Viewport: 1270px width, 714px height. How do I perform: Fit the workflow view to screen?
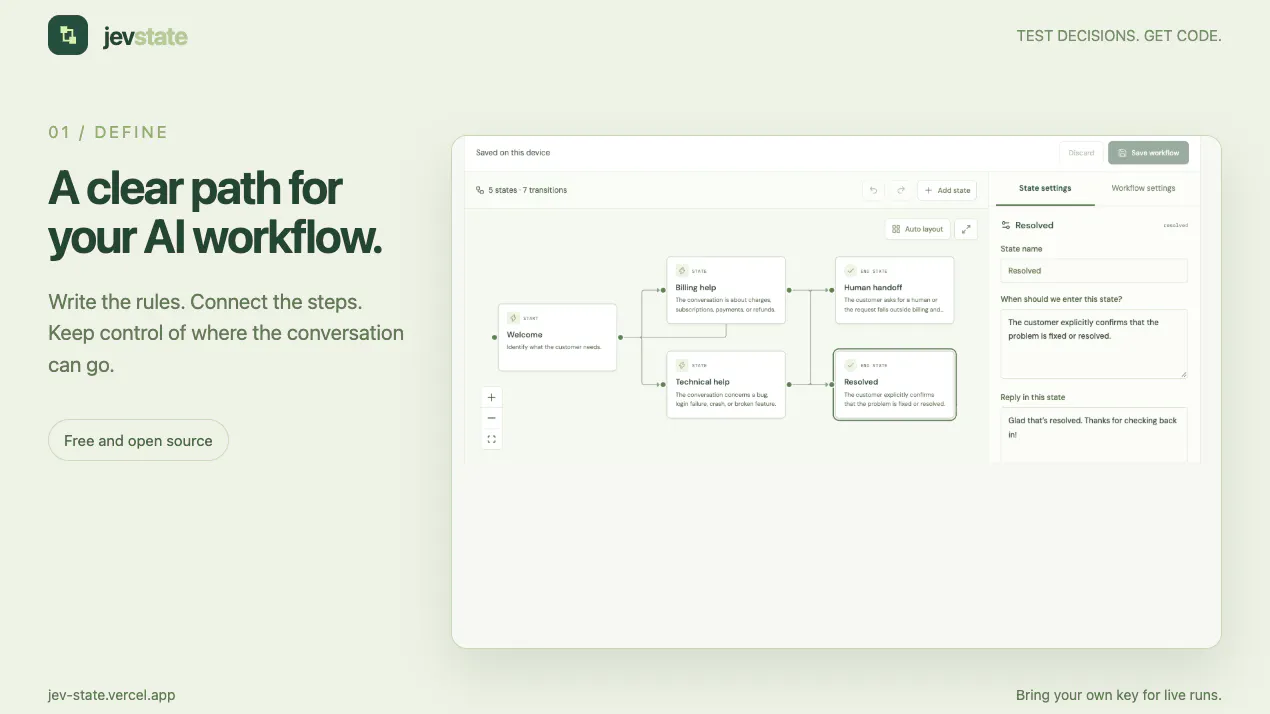(491, 439)
